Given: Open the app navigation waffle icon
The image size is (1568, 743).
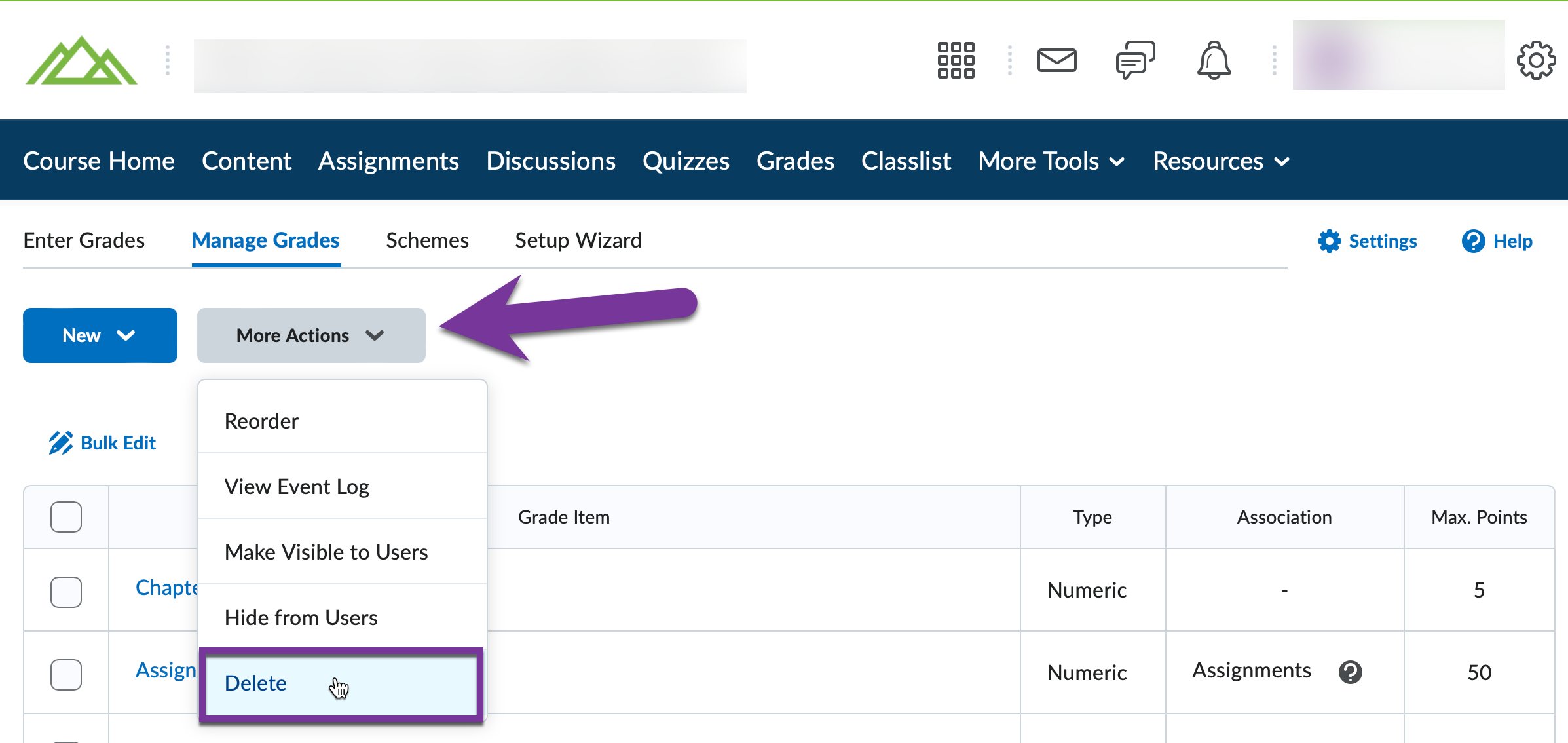Looking at the screenshot, I should tap(956, 60).
